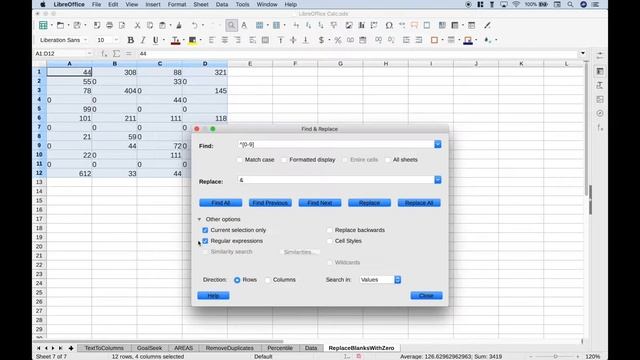Click the zoom slider in status bar
The height and width of the screenshot is (360, 640).
pyautogui.click(x=556, y=356)
